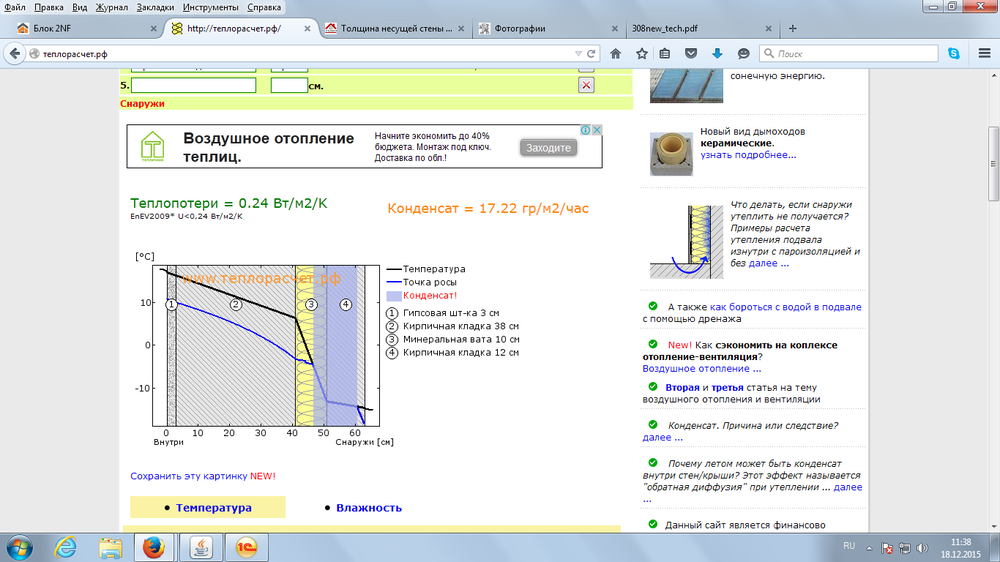Expand the address bar history dropdown
Screen dimensions: 1000x562
[578, 53]
